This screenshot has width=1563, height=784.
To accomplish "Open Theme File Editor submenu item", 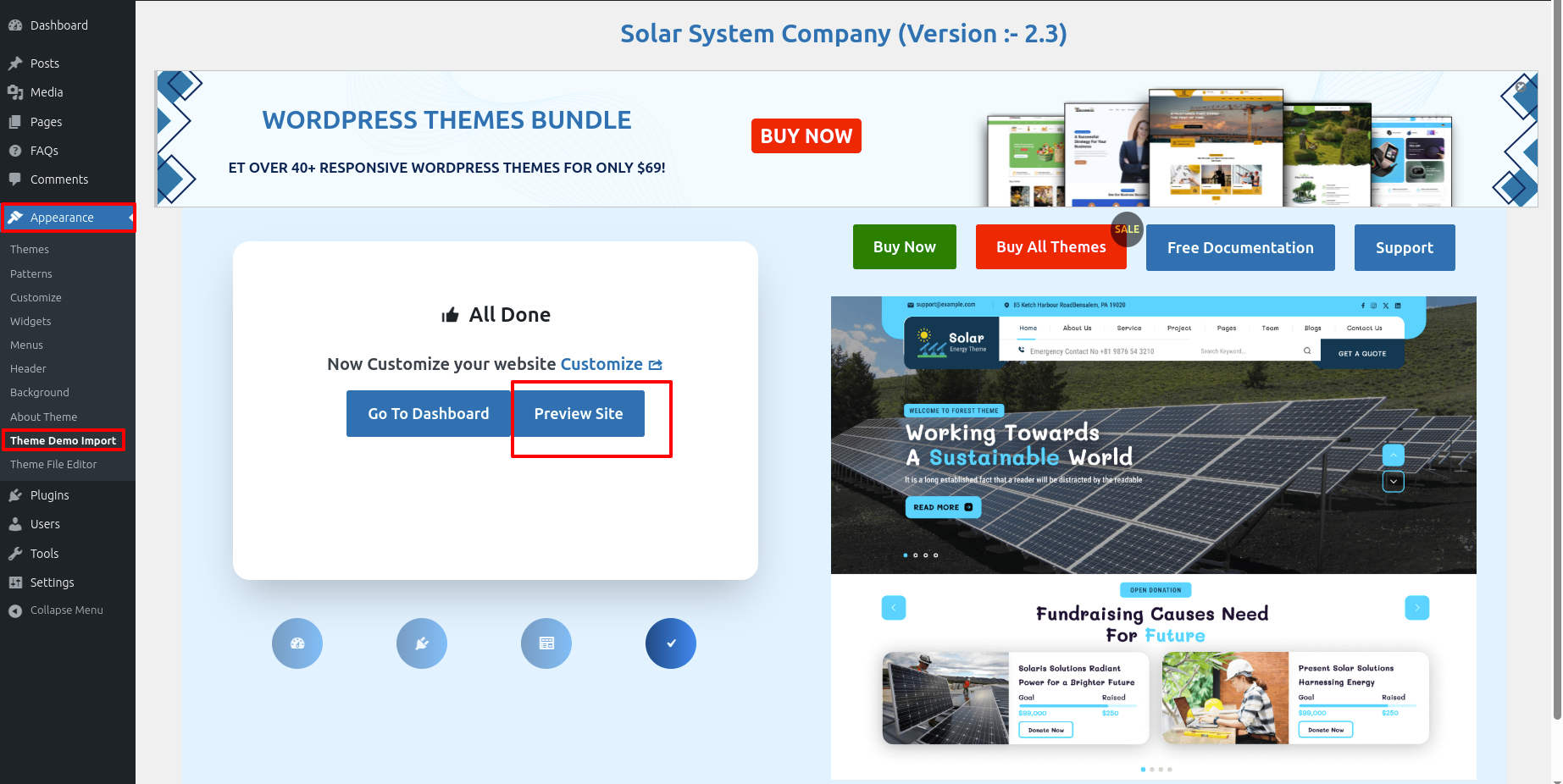I will (53, 465).
